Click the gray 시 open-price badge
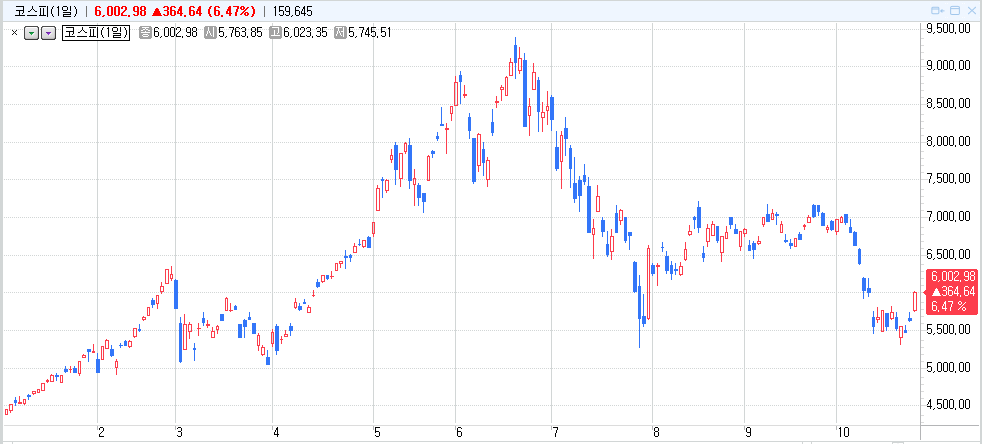The height and width of the screenshot is (444, 982). pos(210,33)
